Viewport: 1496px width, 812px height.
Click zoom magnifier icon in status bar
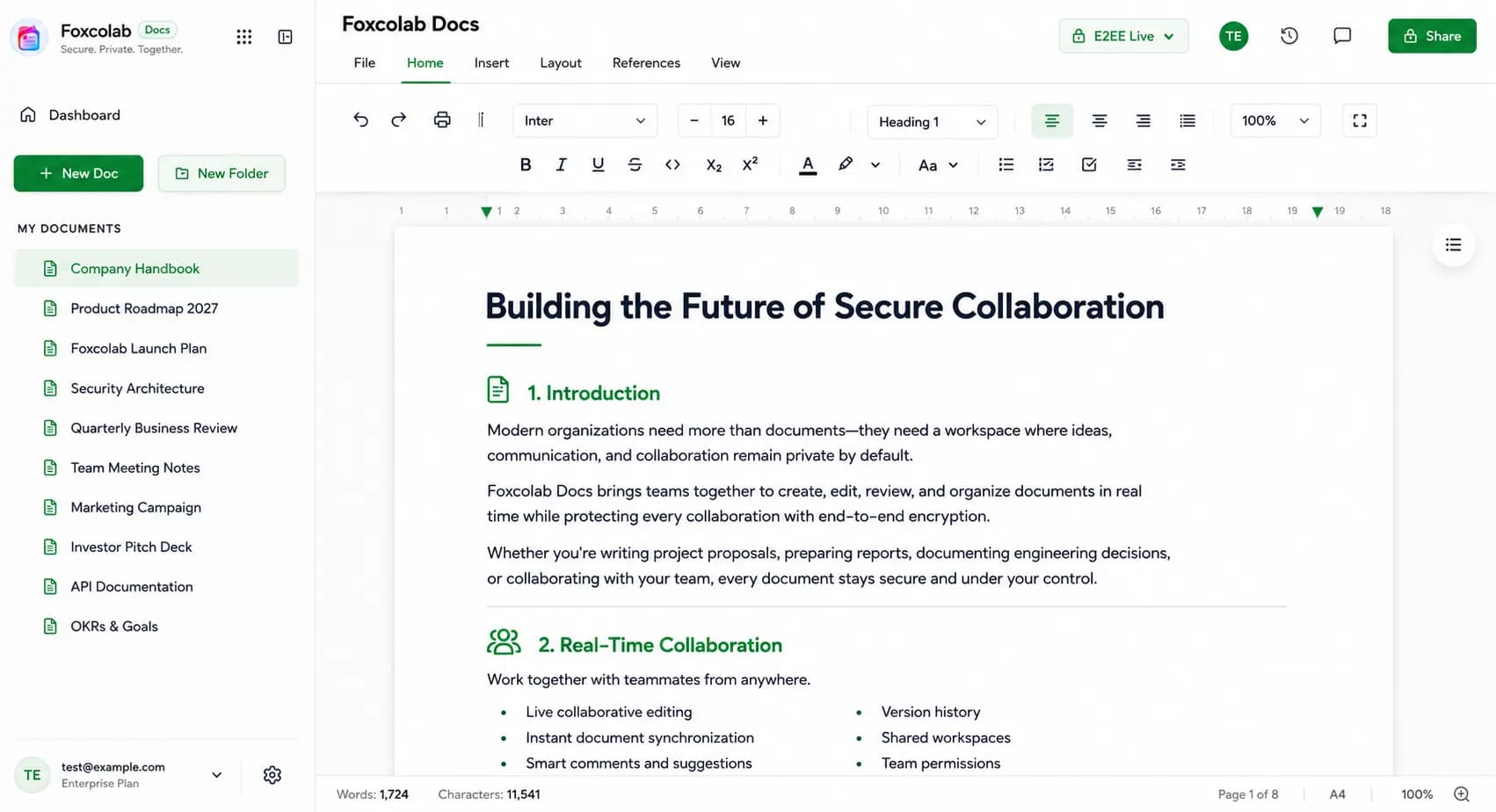(x=1462, y=794)
